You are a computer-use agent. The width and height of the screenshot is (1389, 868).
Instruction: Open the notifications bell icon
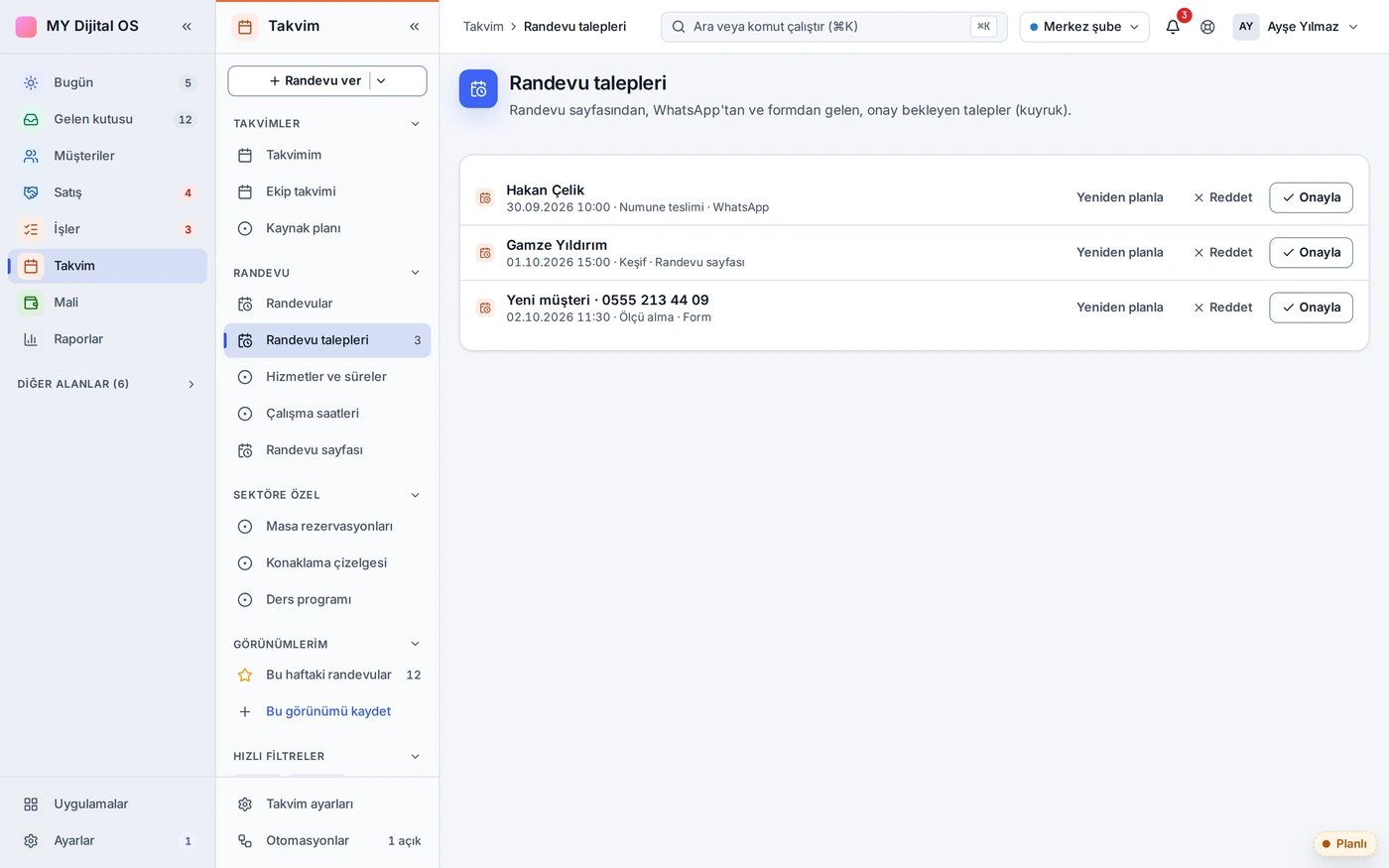(1173, 27)
